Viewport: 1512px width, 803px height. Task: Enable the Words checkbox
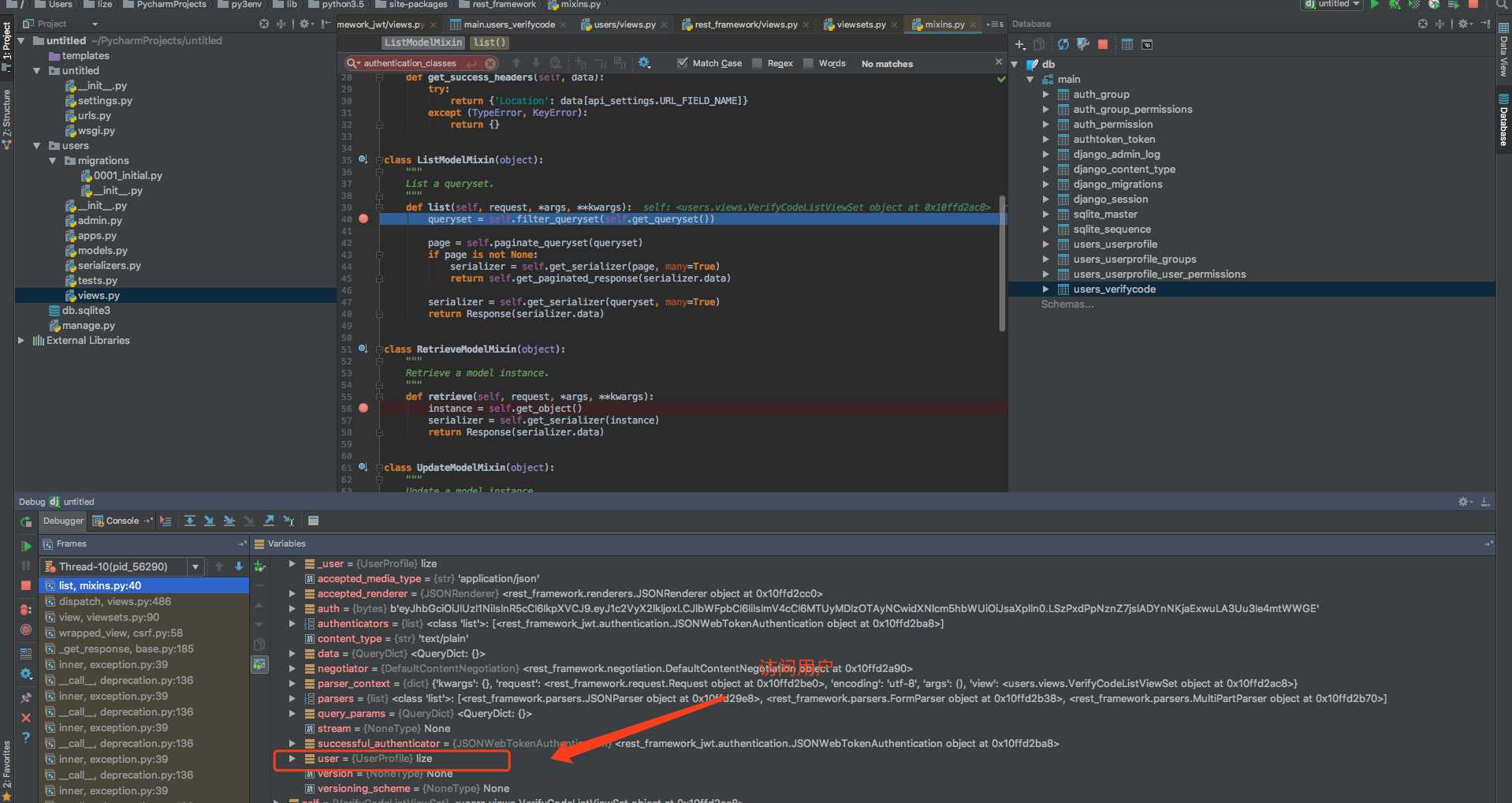pyautogui.click(x=808, y=63)
